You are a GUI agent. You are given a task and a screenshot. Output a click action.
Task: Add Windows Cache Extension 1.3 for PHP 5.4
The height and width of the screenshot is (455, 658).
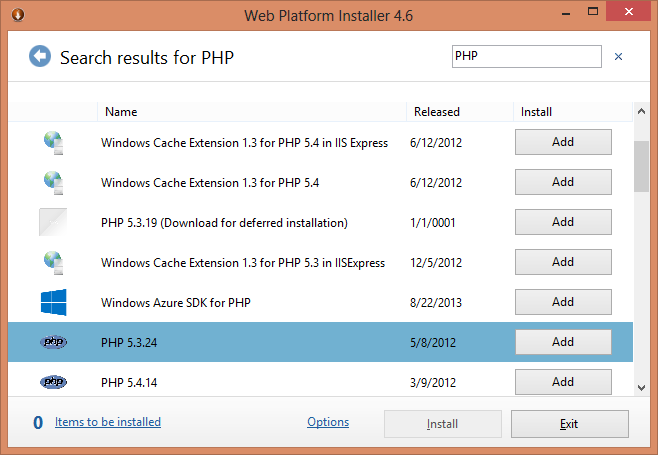563,182
